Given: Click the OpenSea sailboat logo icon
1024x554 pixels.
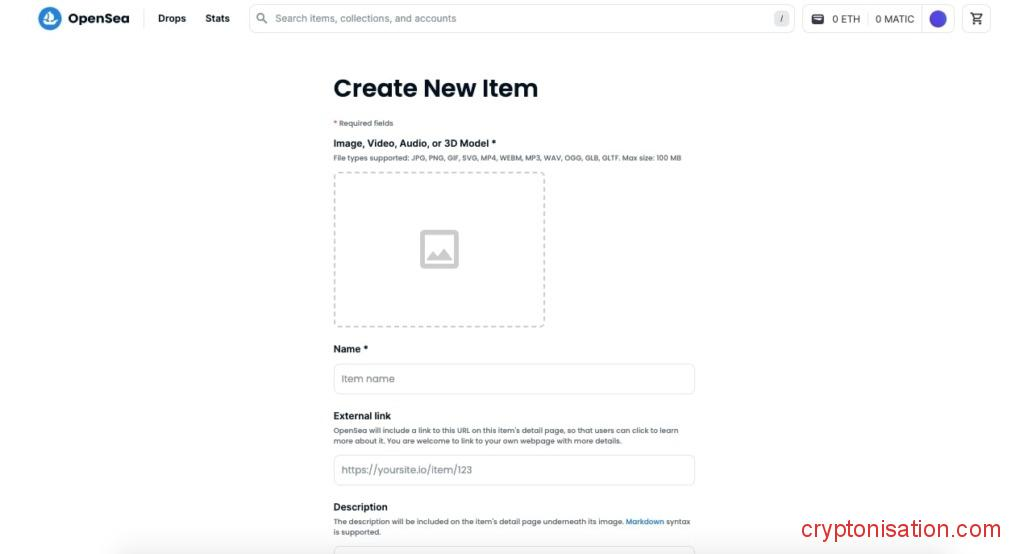Looking at the screenshot, I should pos(50,18).
